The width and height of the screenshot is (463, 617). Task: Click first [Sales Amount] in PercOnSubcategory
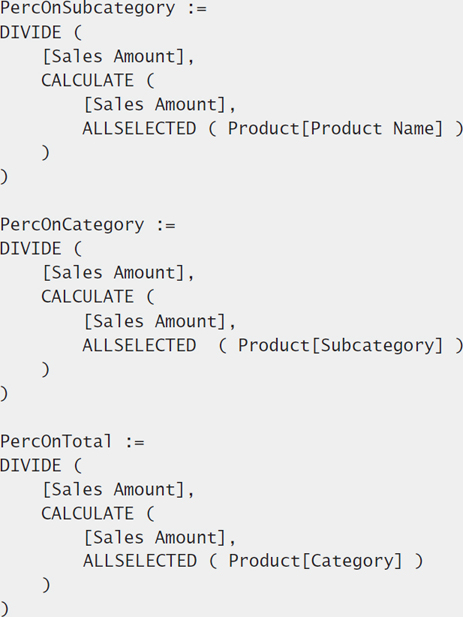[113, 57]
